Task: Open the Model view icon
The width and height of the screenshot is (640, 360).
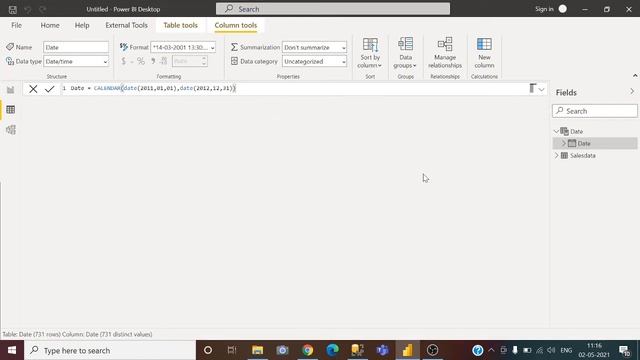Action: click(11, 130)
